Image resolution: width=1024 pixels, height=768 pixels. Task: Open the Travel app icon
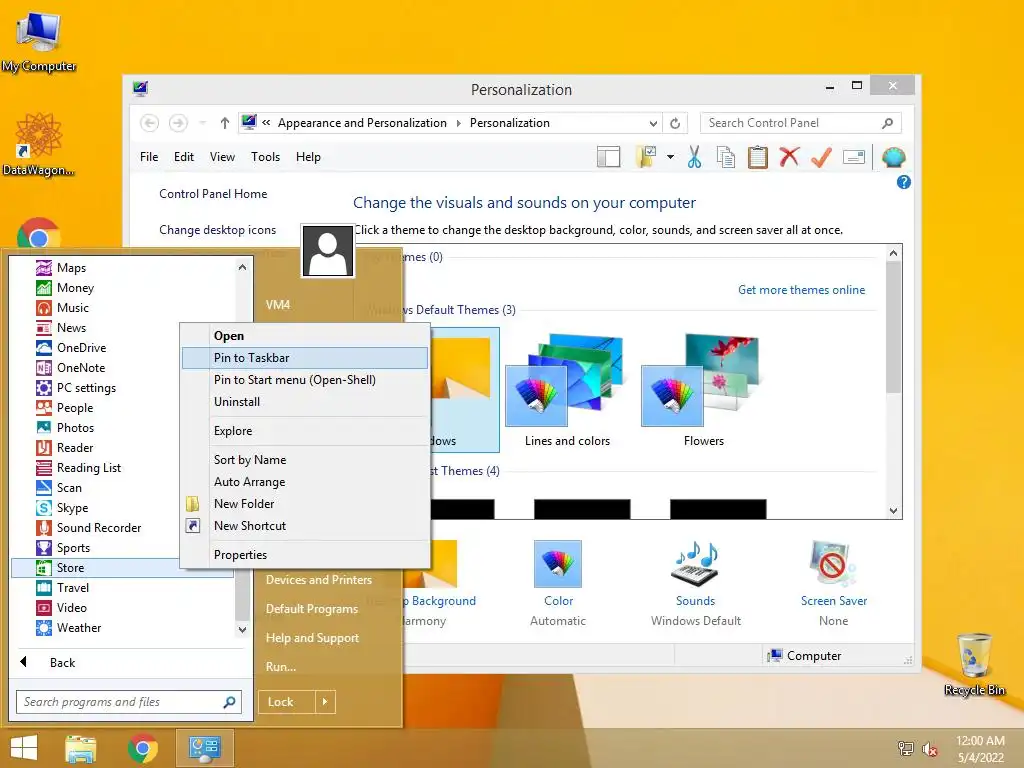[44, 588]
